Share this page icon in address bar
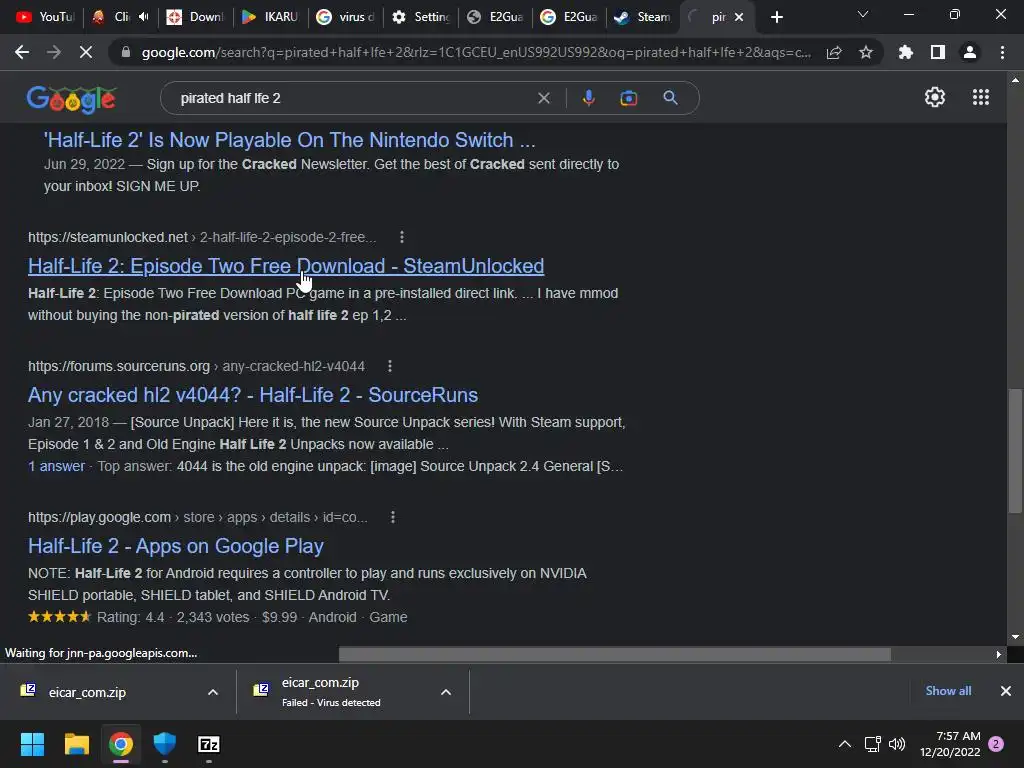The width and height of the screenshot is (1024, 768). pos(834,53)
